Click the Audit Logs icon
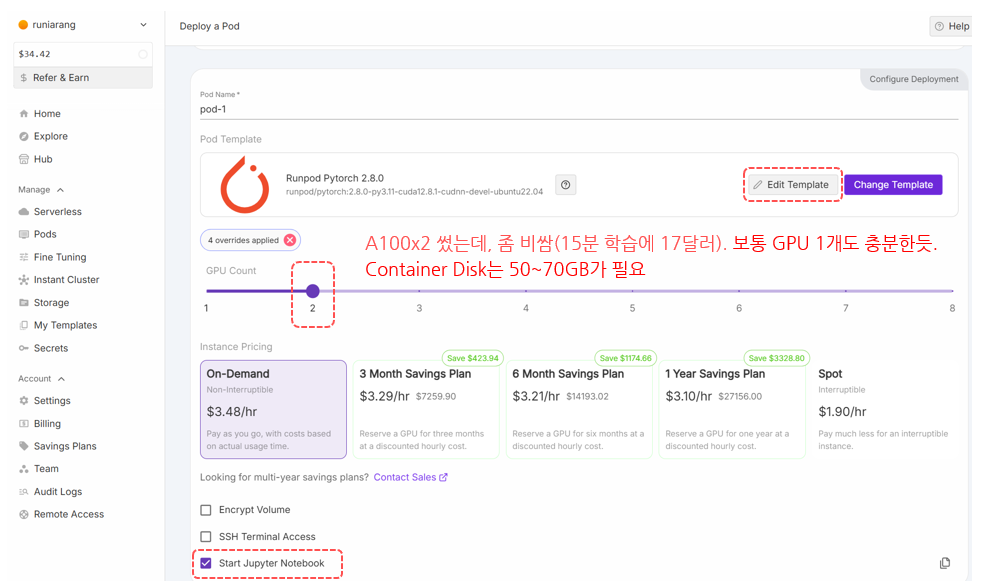Screen dimensions: 981x581 [24, 492]
